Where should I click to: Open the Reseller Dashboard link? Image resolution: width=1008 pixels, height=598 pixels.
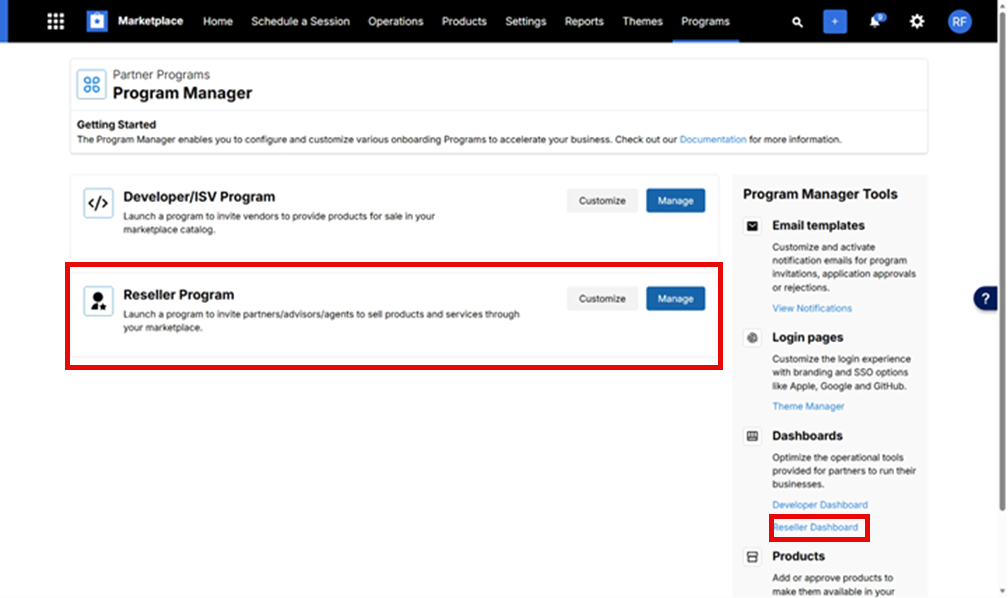(x=816, y=527)
